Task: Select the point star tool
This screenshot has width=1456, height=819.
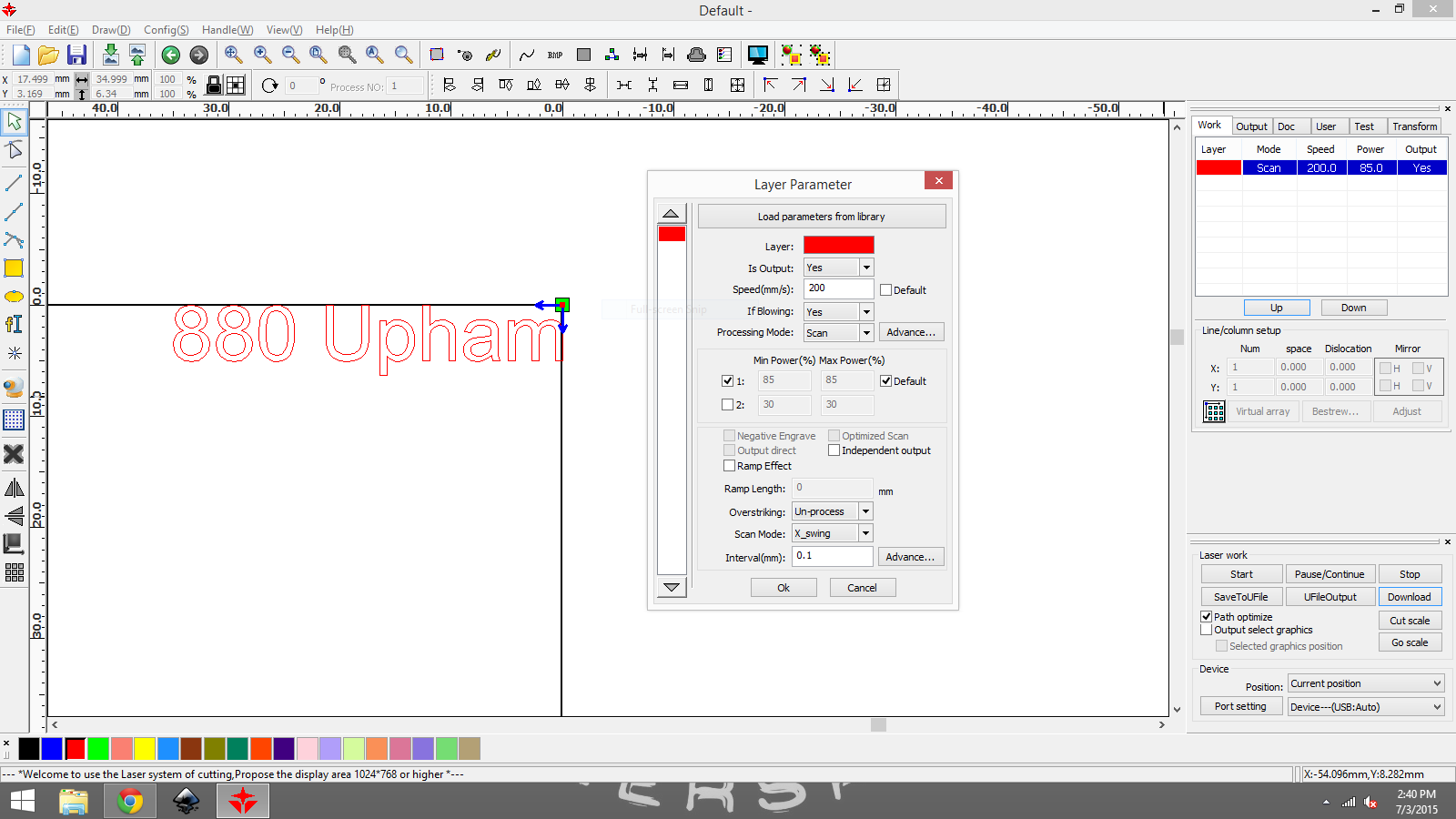Action: pyautogui.click(x=15, y=353)
